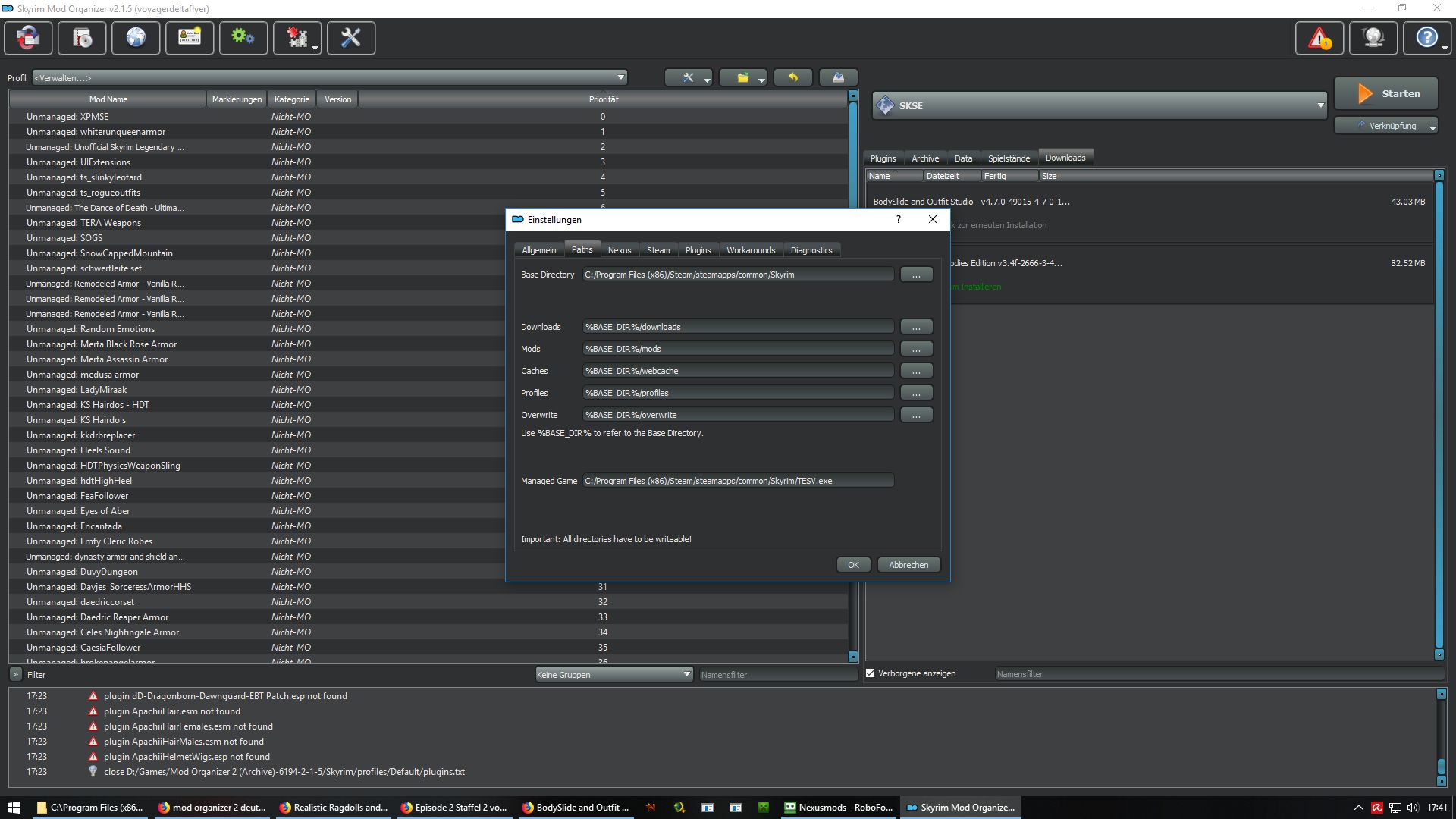This screenshot has width=1456, height=819.
Task: Click the wrench and screwdriver settings icon
Action: click(x=350, y=38)
